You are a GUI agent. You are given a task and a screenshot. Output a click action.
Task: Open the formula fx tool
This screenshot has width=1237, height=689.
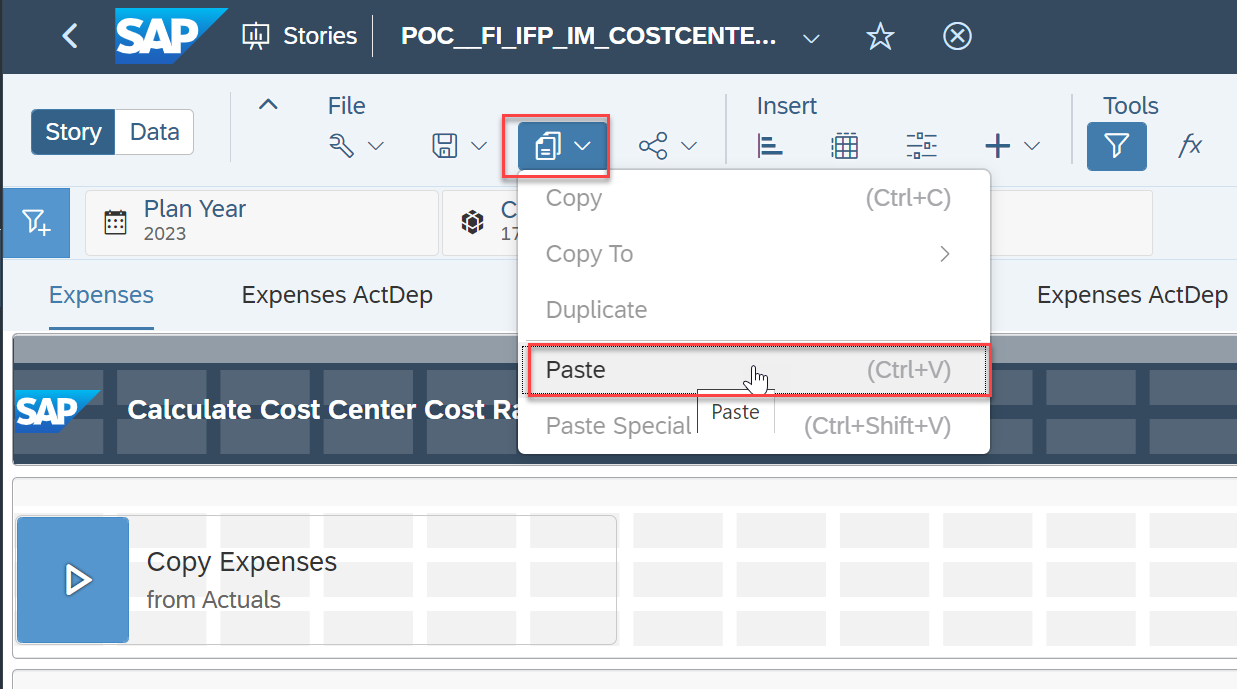(1189, 146)
